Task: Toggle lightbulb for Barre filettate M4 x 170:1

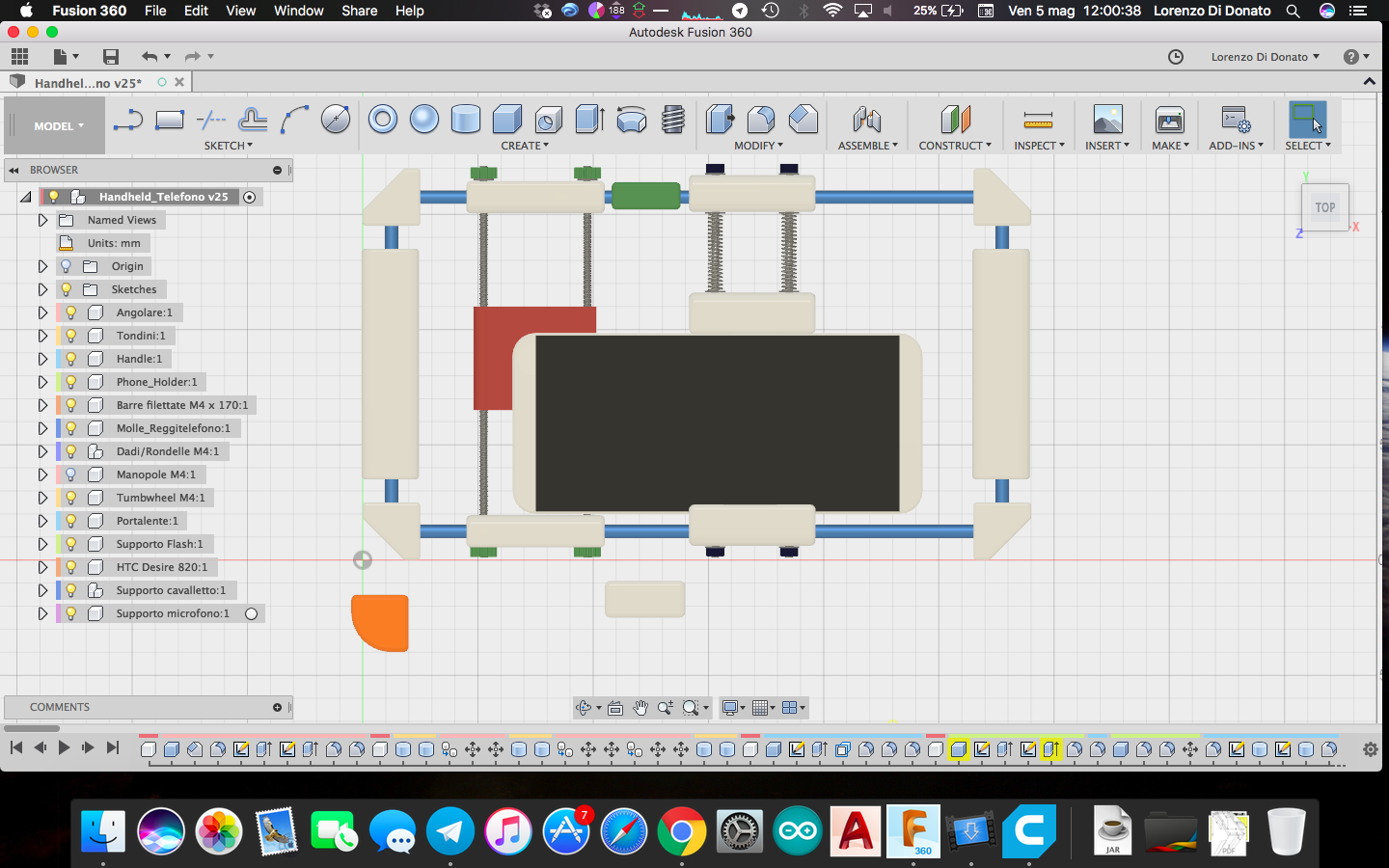Action: pos(70,405)
